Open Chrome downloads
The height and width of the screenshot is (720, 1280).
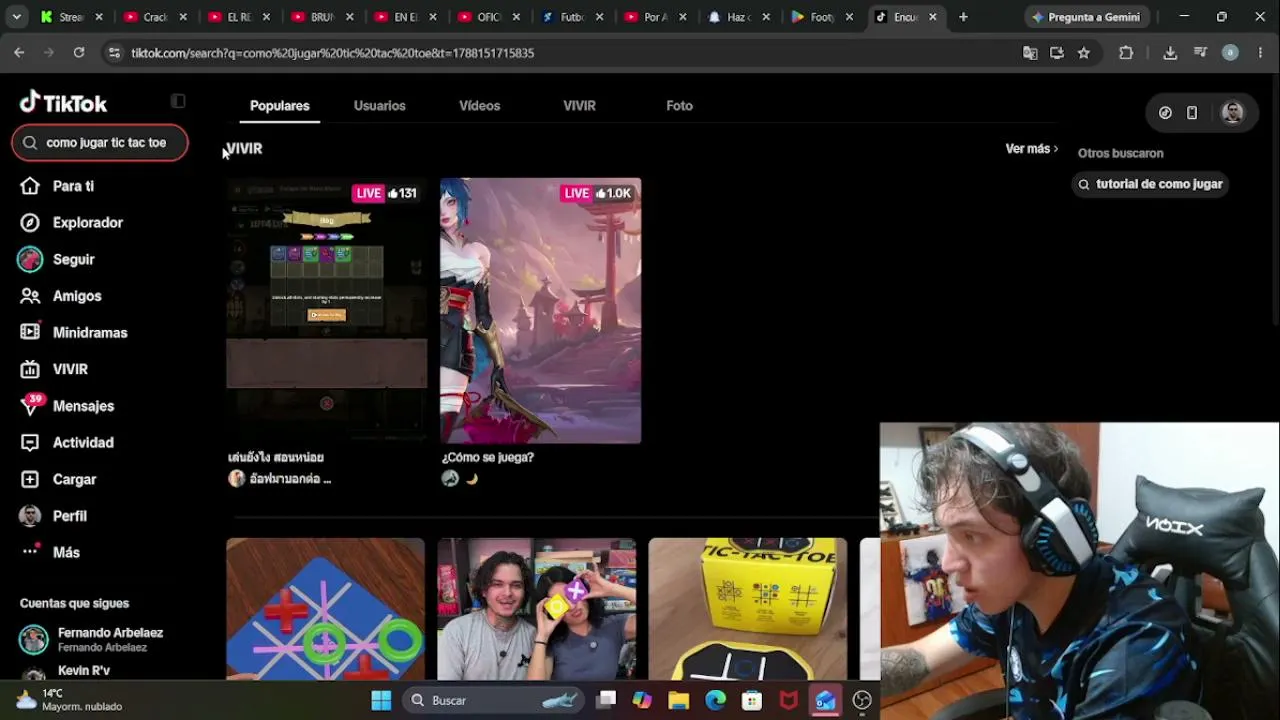click(1170, 53)
